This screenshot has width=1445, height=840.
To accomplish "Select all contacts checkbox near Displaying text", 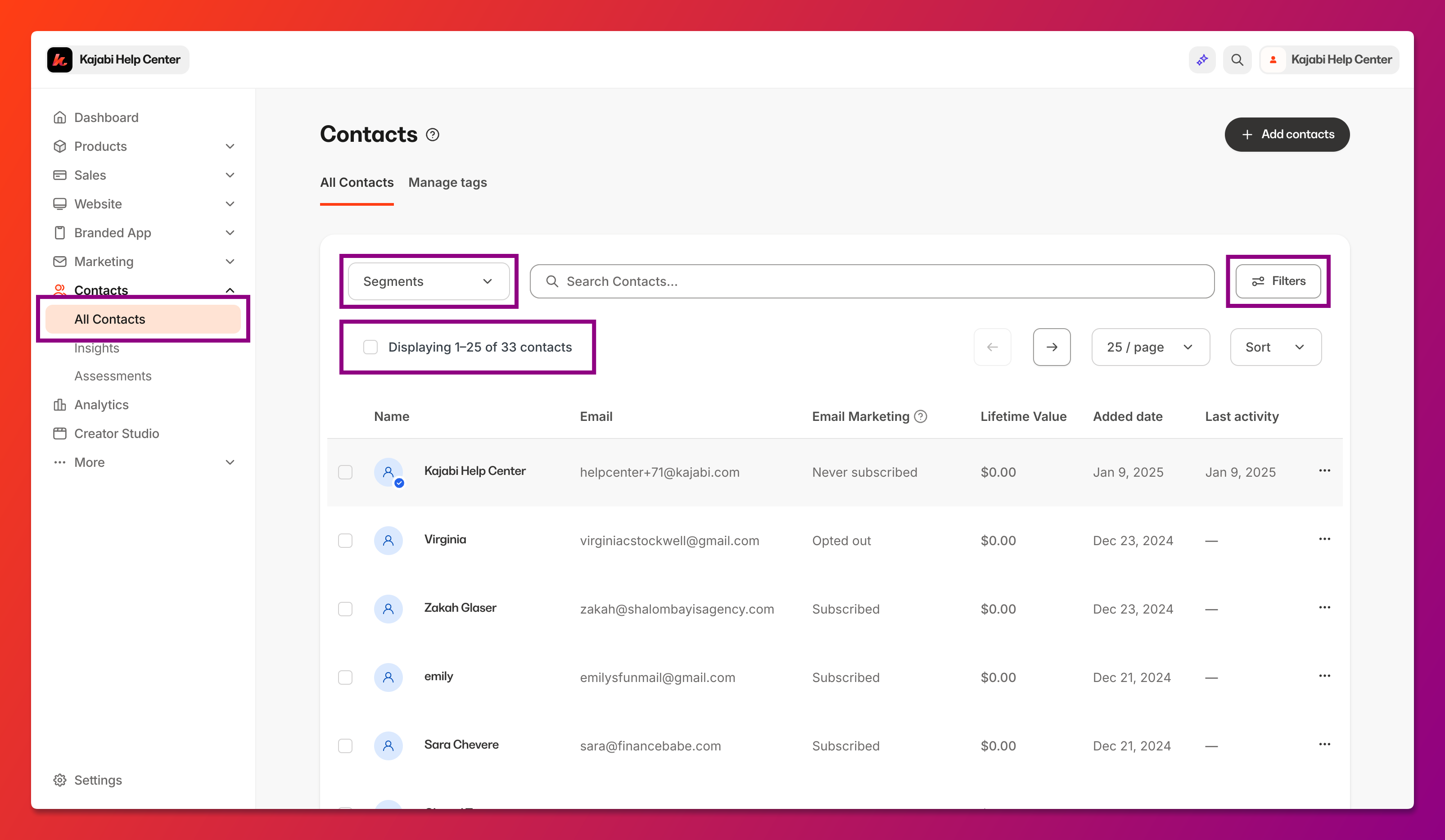I will pyautogui.click(x=370, y=347).
